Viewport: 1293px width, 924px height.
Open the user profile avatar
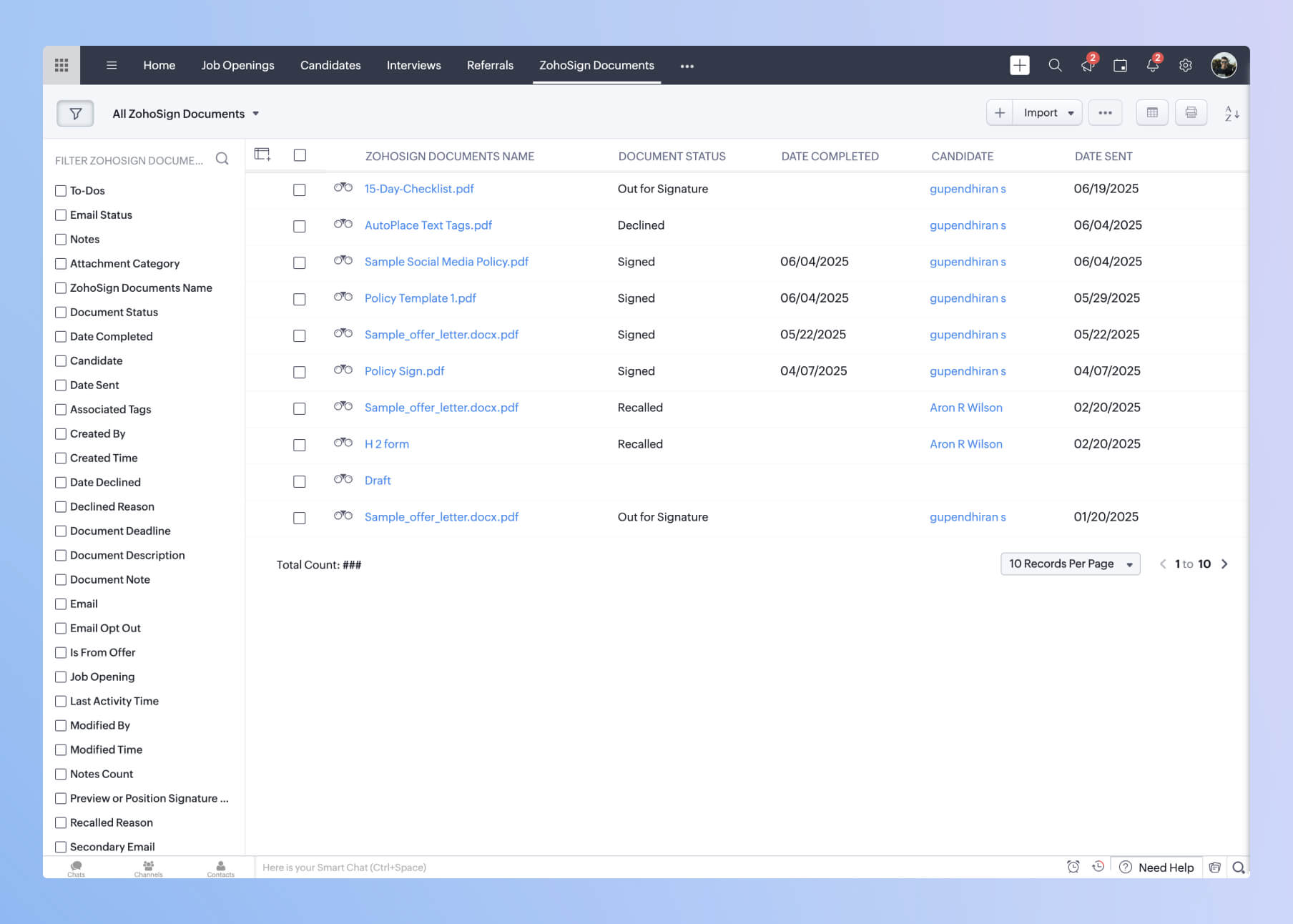[1224, 65]
